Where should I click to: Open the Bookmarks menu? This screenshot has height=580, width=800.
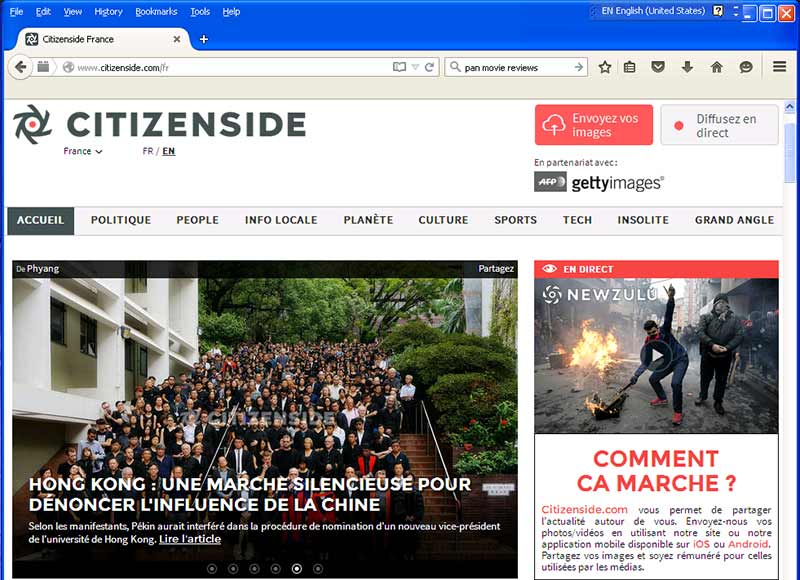pos(156,11)
